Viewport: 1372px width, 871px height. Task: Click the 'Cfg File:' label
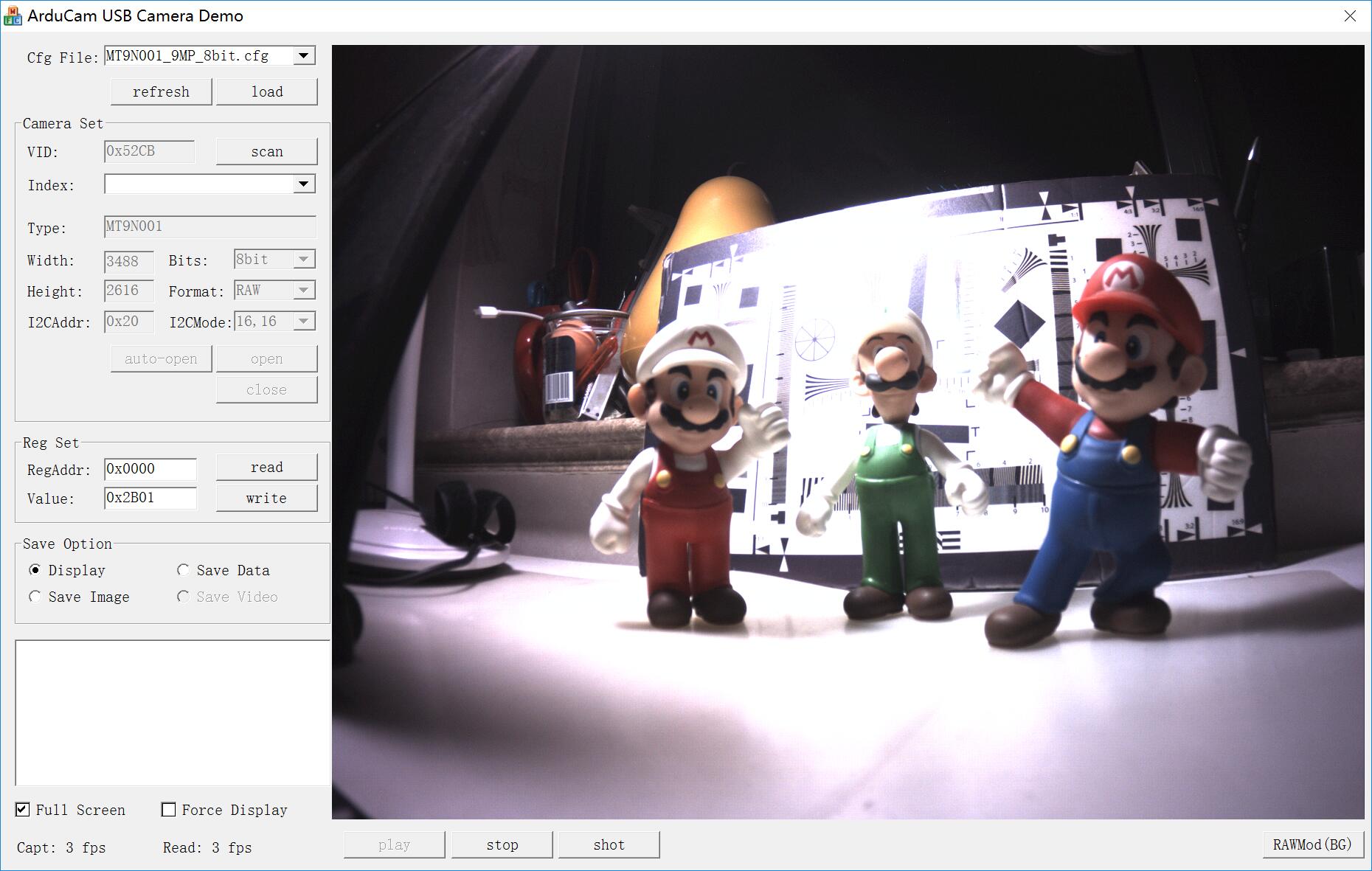tap(63, 58)
